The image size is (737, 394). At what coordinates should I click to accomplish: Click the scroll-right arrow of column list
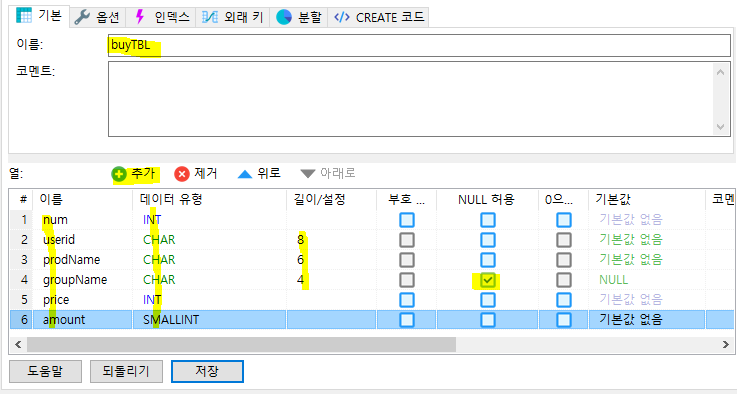(726, 345)
